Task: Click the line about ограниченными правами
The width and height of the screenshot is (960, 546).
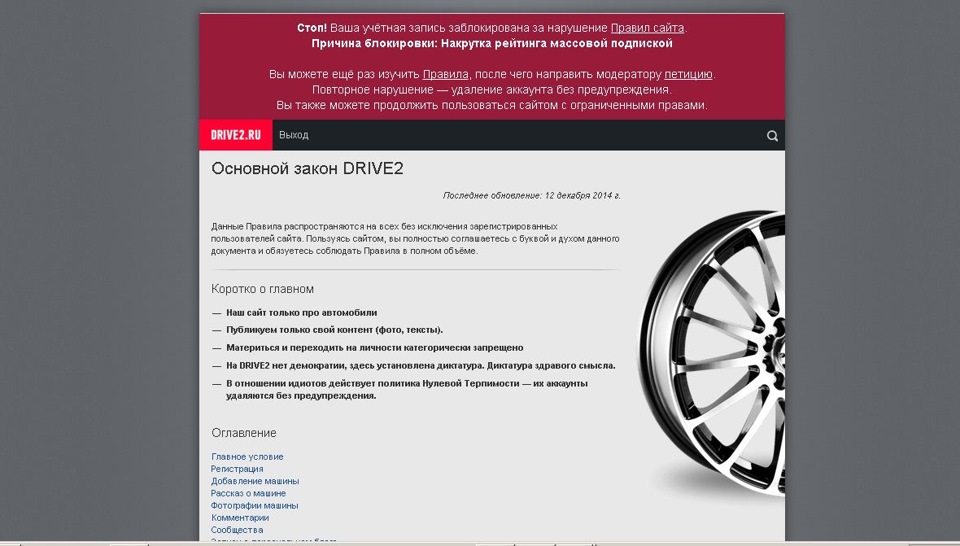Action: click(x=492, y=105)
